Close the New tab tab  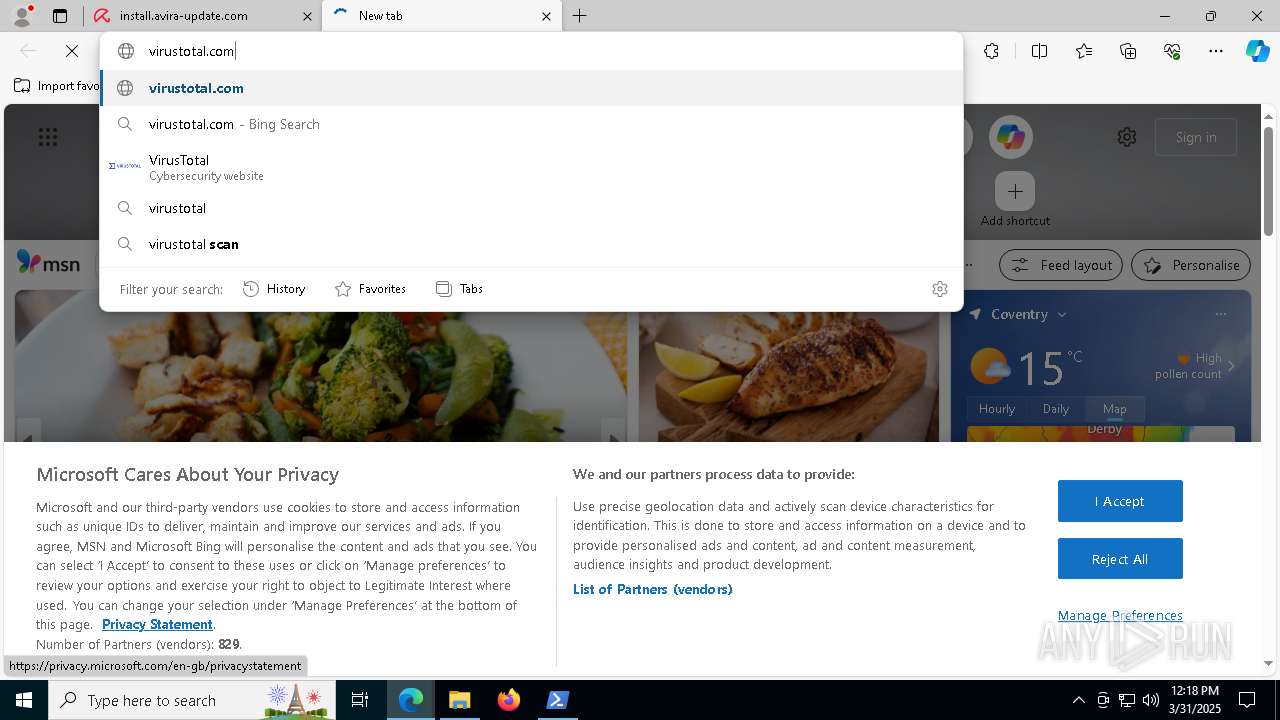(x=546, y=16)
